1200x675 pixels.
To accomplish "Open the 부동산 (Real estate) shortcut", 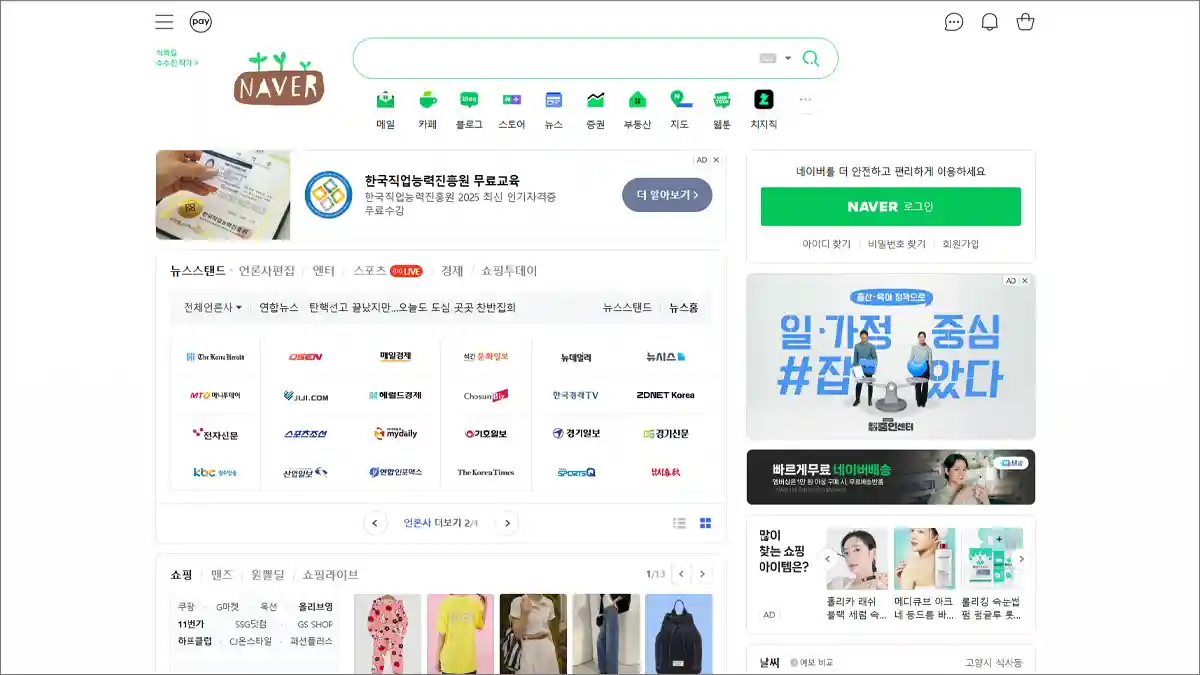I will point(637,110).
